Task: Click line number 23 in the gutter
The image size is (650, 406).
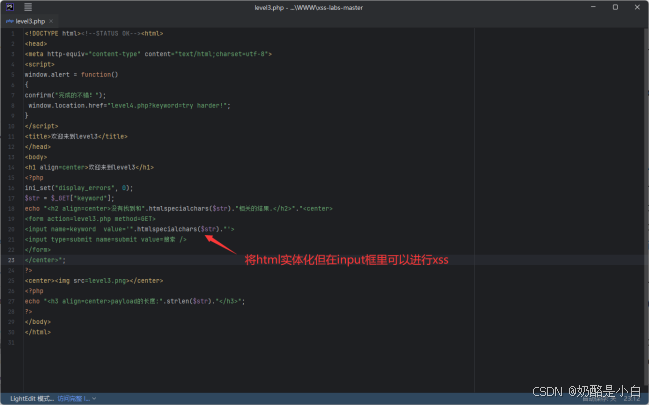Action: pyautogui.click(x=11, y=260)
